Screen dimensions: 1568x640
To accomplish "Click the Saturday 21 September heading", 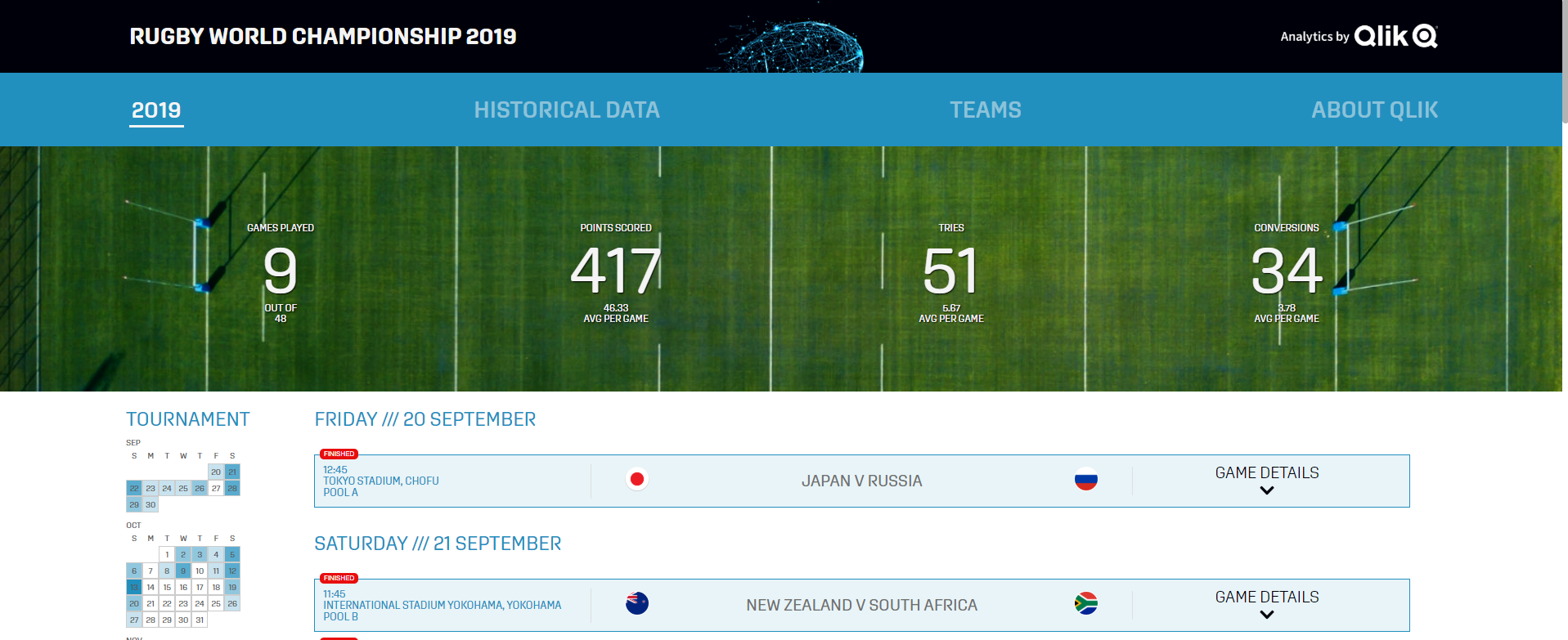I will [438, 544].
